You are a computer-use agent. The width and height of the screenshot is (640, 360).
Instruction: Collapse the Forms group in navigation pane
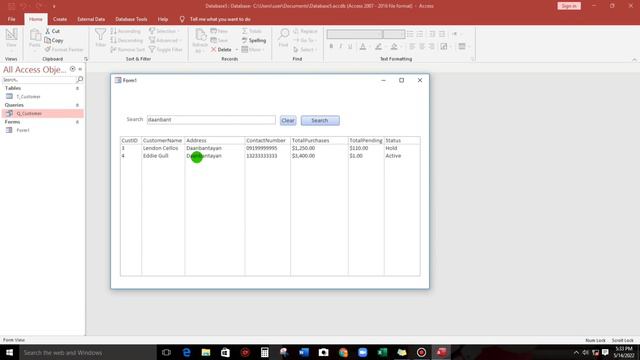click(x=77, y=122)
